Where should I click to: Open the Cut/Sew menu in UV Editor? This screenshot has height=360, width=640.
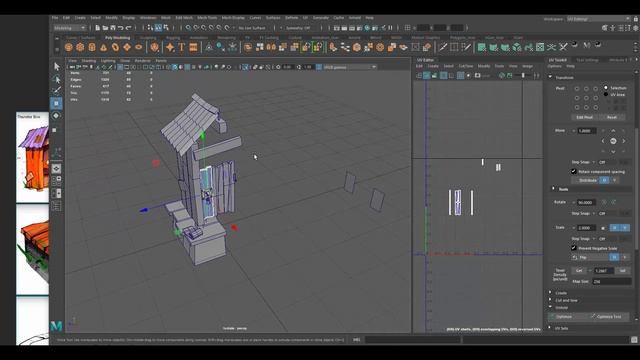click(466, 66)
